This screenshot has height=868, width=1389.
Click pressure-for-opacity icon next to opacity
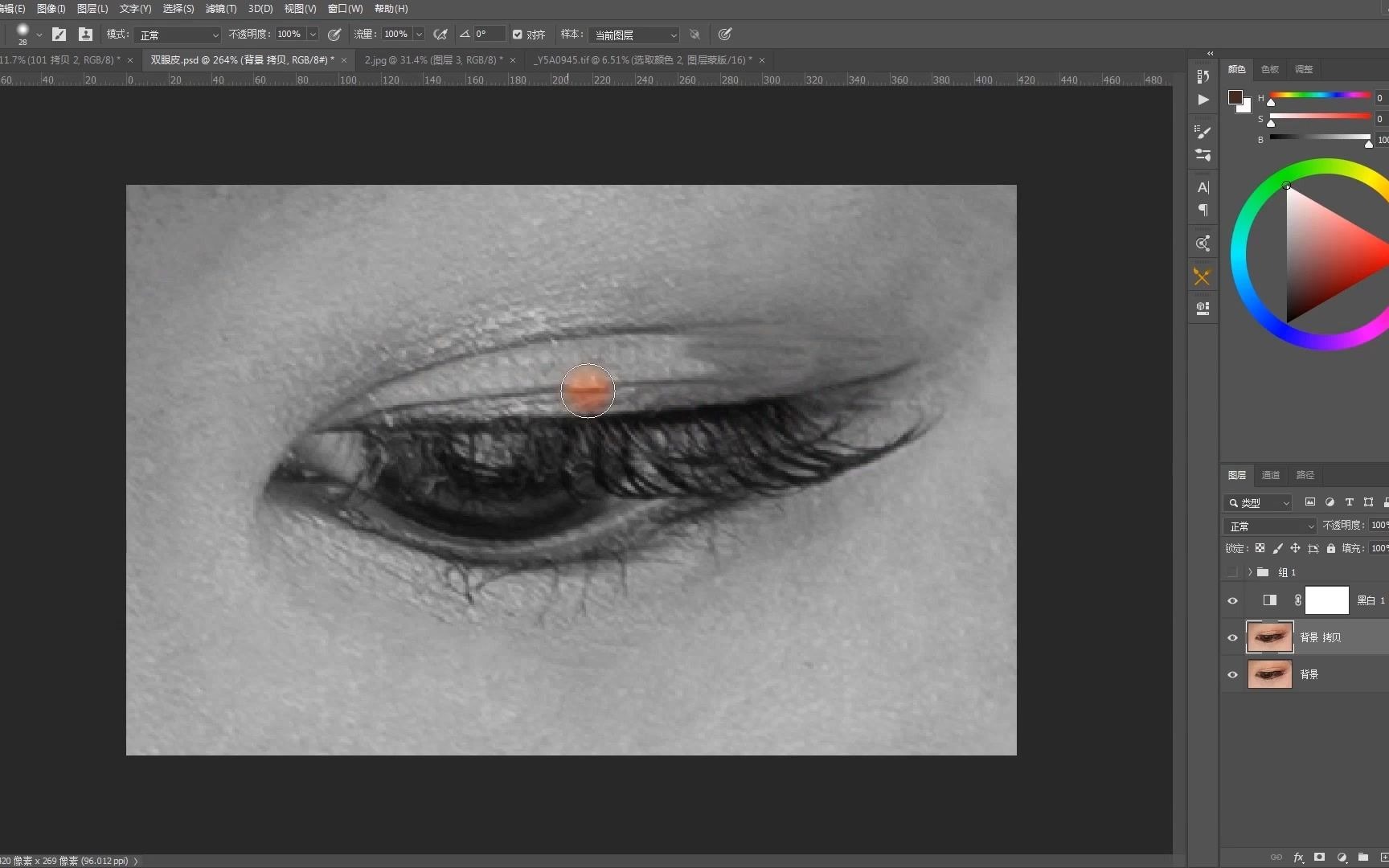[334, 35]
